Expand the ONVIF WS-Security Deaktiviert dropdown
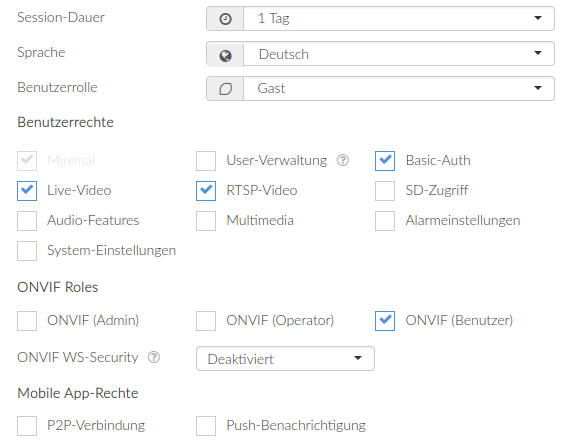The image size is (564, 448). (285, 358)
